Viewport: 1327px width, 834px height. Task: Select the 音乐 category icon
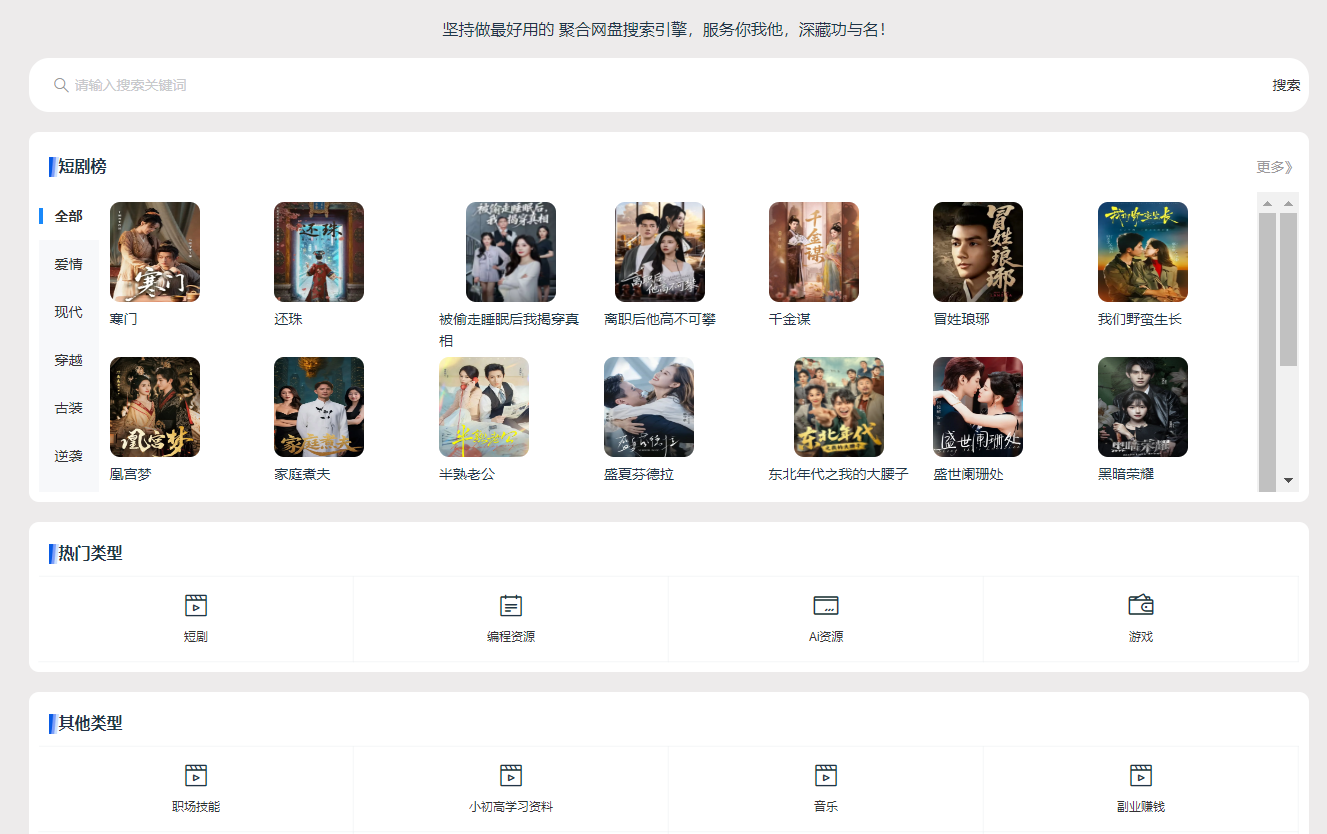point(826,775)
